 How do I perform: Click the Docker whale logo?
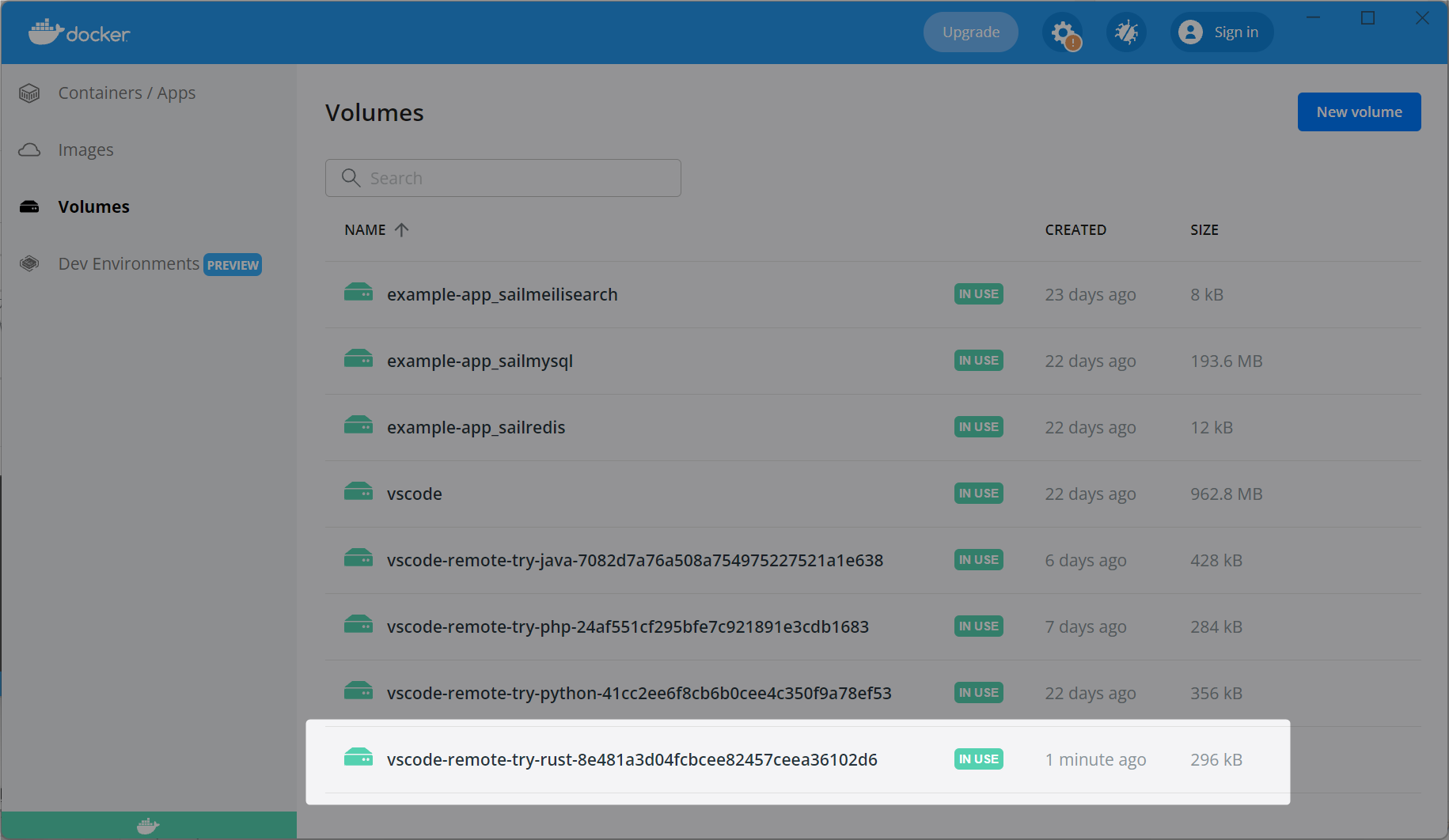click(78, 32)
